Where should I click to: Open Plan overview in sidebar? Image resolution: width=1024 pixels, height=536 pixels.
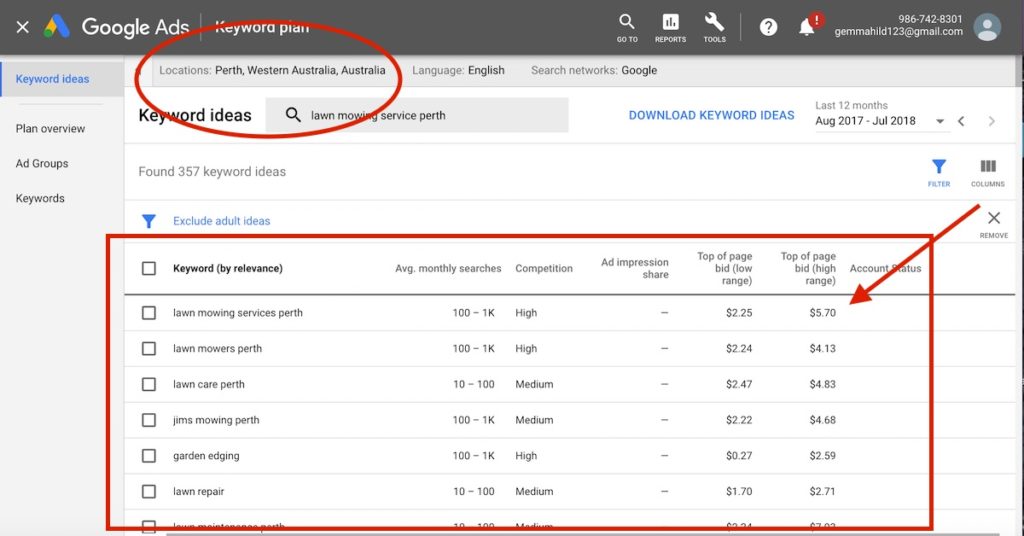(x=50, y=129)
